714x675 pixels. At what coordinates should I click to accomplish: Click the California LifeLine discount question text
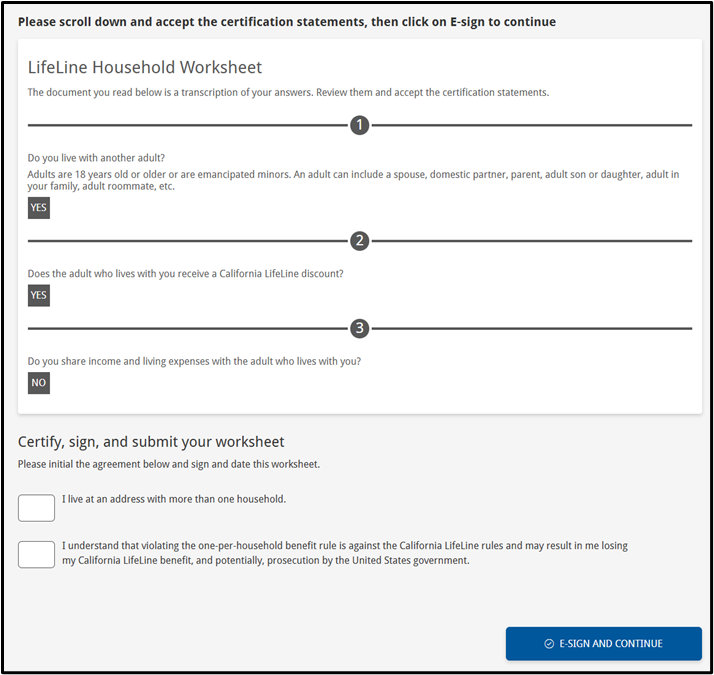point(185,273)
